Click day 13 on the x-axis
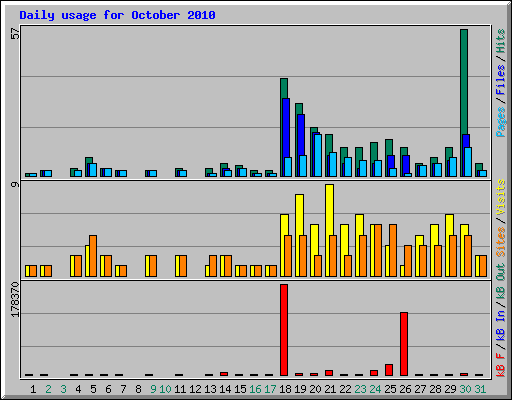The width and height of the screenshot is (512, 400). point(210,389)
